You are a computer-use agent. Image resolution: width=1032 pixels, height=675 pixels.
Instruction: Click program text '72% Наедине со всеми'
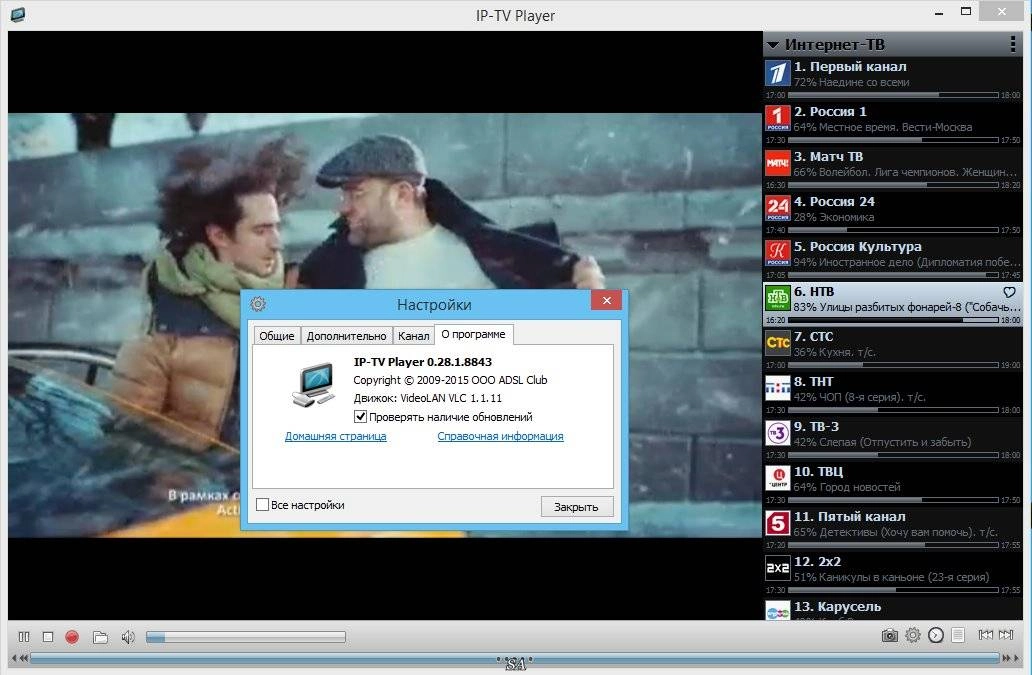click(851, 82)
